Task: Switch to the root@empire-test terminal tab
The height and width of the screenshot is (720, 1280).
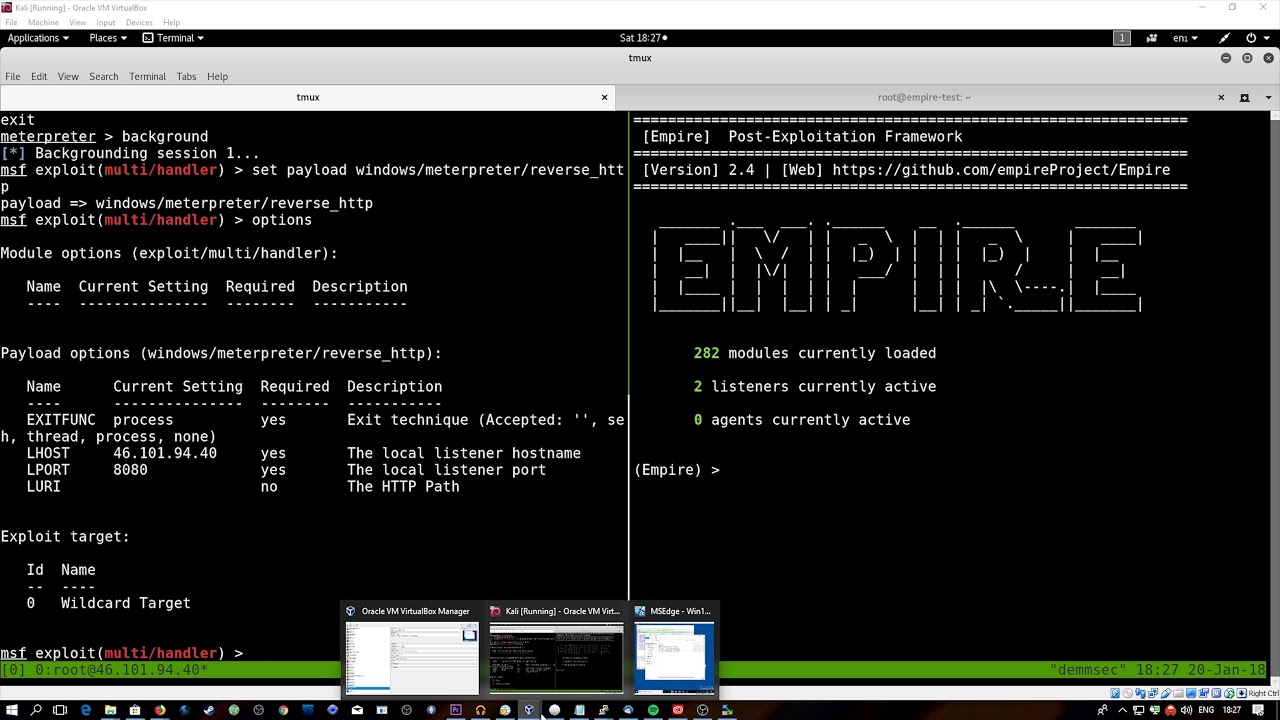Action: (x=924, y=97)
